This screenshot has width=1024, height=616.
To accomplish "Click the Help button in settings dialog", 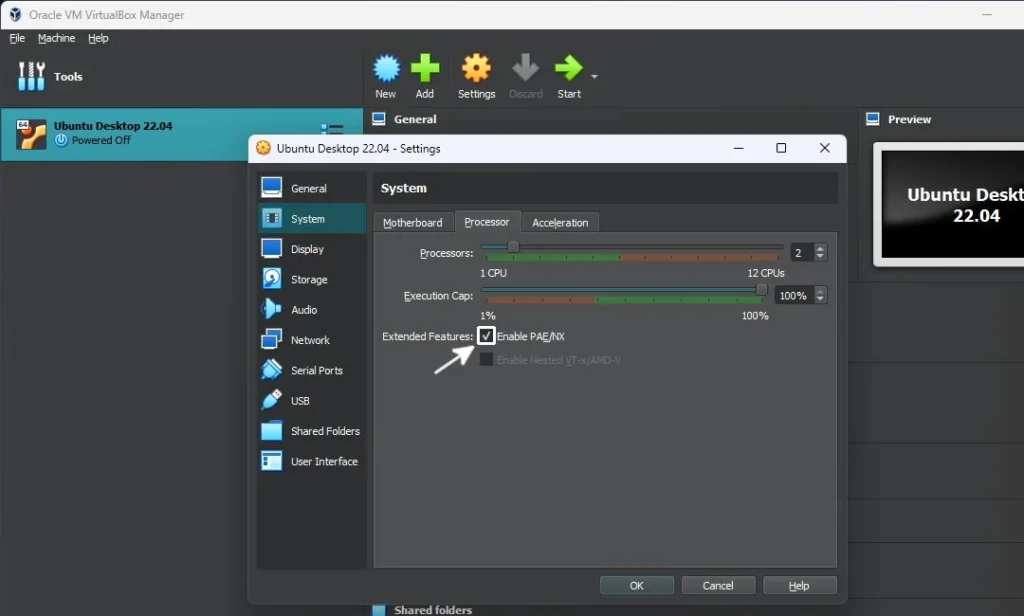I will click(x=799, y=585).
